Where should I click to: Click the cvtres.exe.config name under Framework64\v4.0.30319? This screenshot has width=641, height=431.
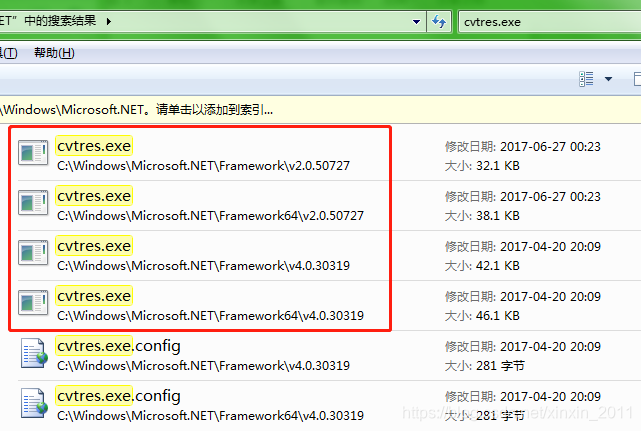coord(119,395)
